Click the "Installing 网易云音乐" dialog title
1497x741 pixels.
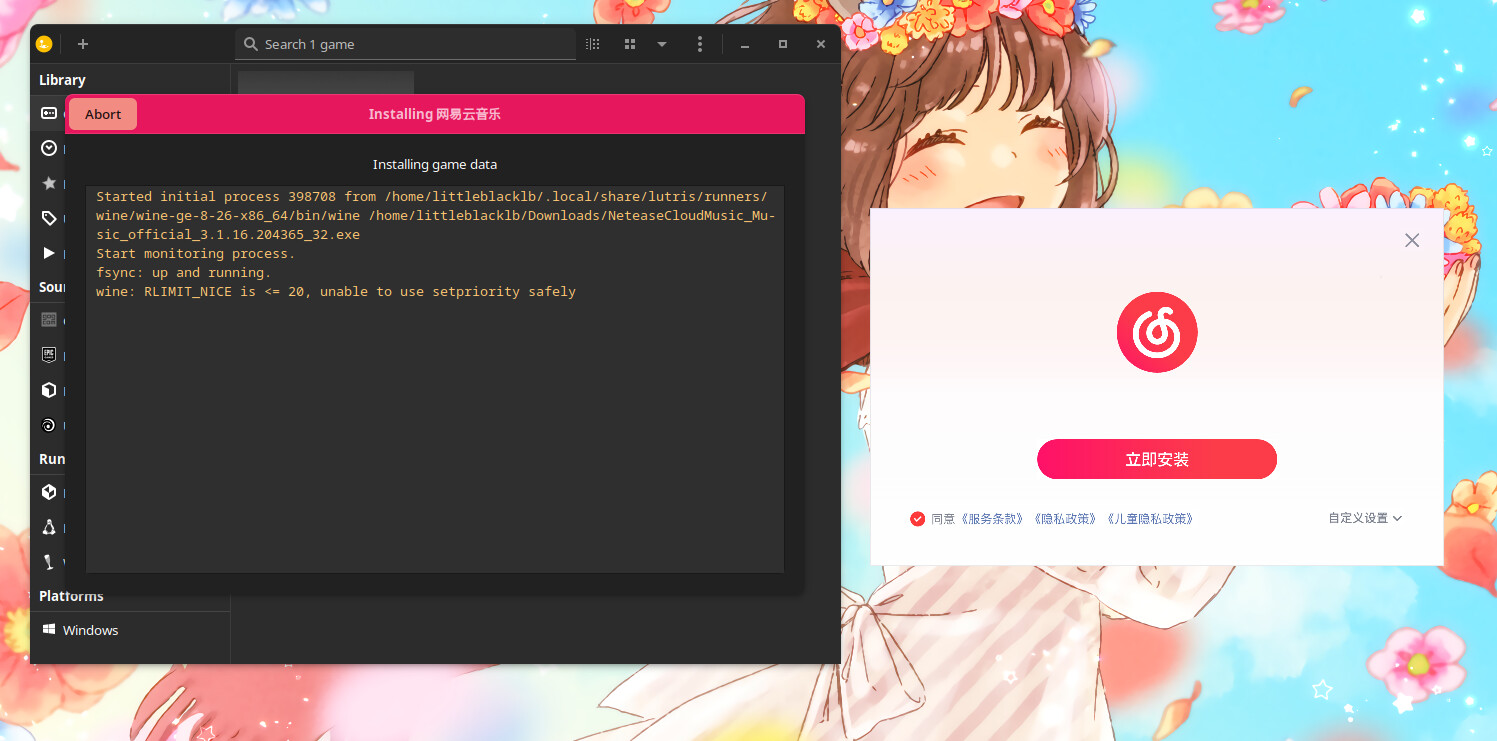point(434,114)
